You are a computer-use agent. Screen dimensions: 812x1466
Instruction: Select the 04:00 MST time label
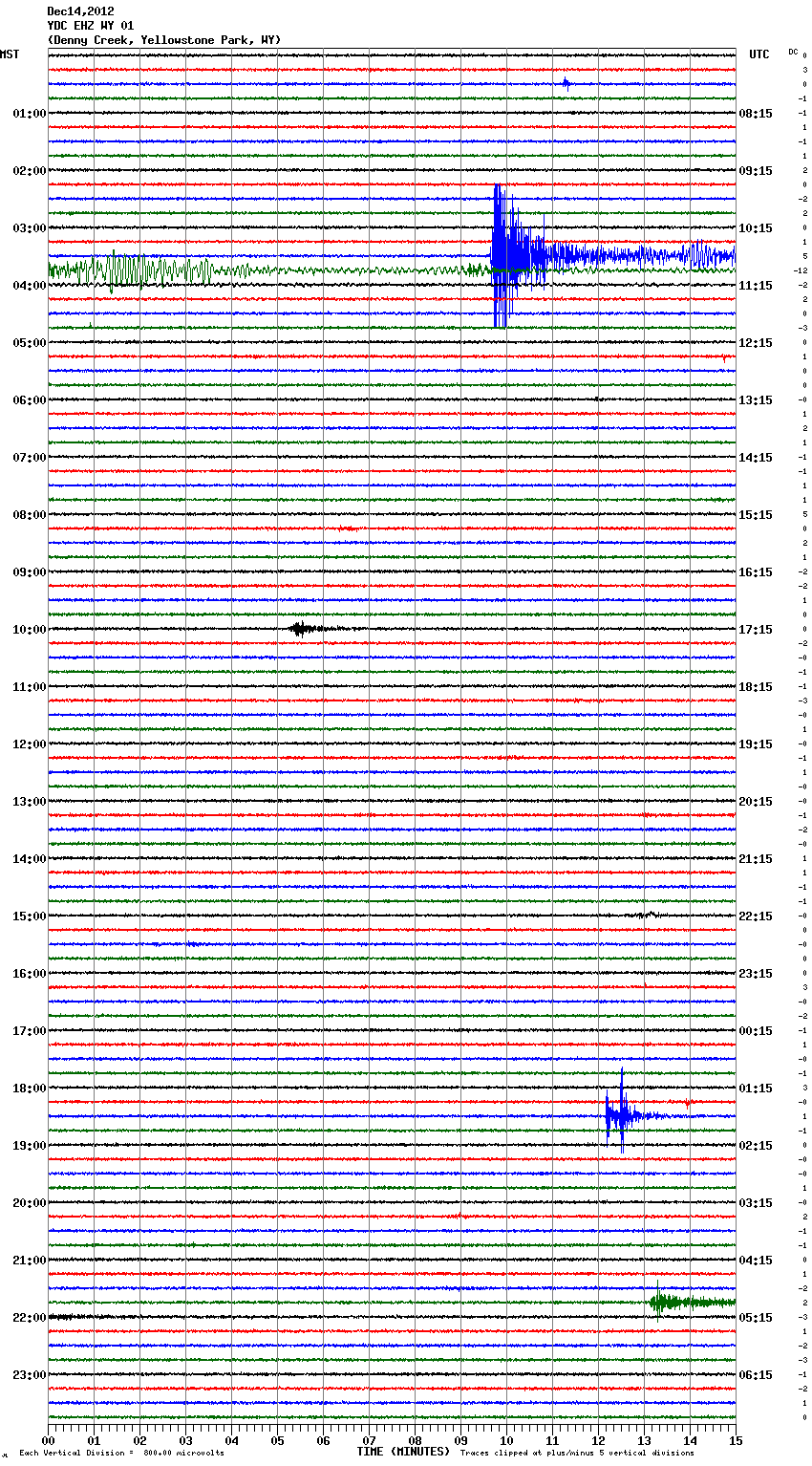pyautogui.click(x=30, y=286)
